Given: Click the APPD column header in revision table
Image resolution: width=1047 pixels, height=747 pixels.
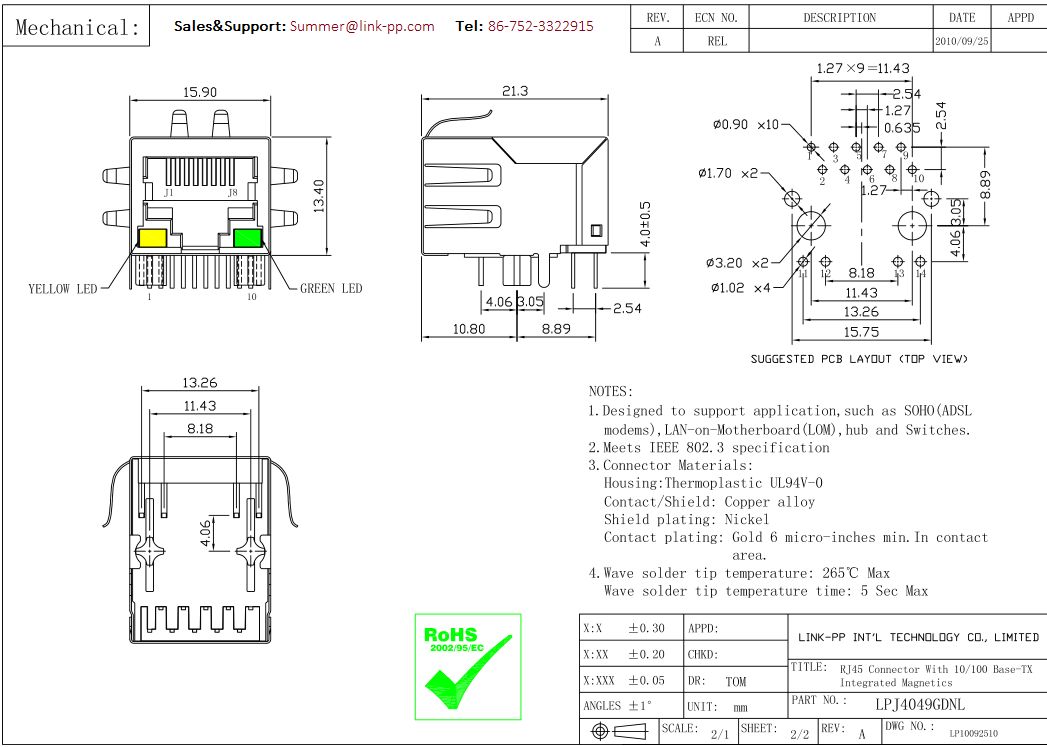Looking at the screenshot, I should click(1020, 18).
